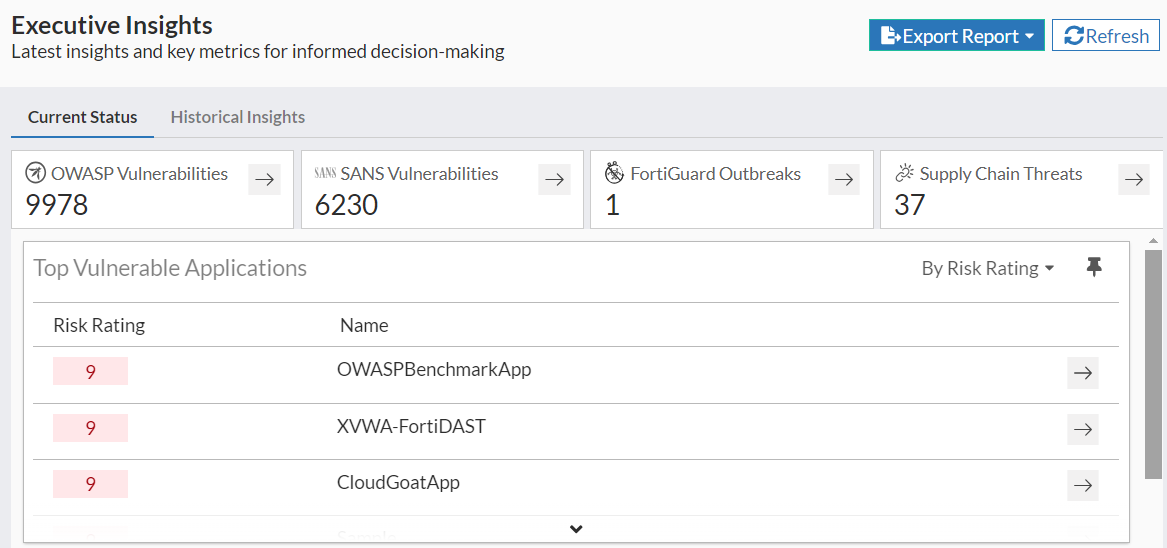Pin the Top Vulnerable Applications widget
Screen dimensions: 1167x548
[x=1094, y=267]
